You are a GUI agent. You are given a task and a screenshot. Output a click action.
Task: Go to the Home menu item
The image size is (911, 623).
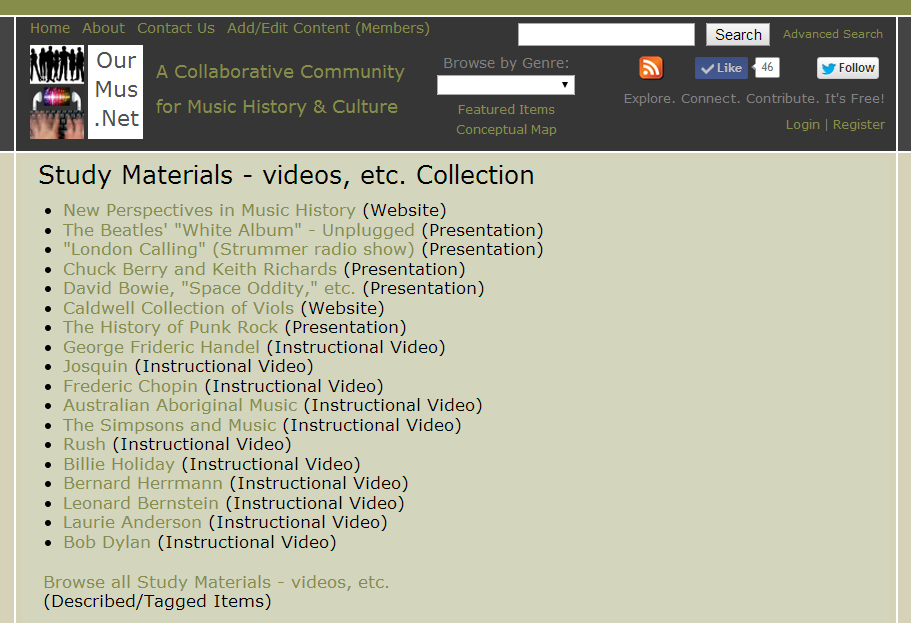[x=50, y=28]
